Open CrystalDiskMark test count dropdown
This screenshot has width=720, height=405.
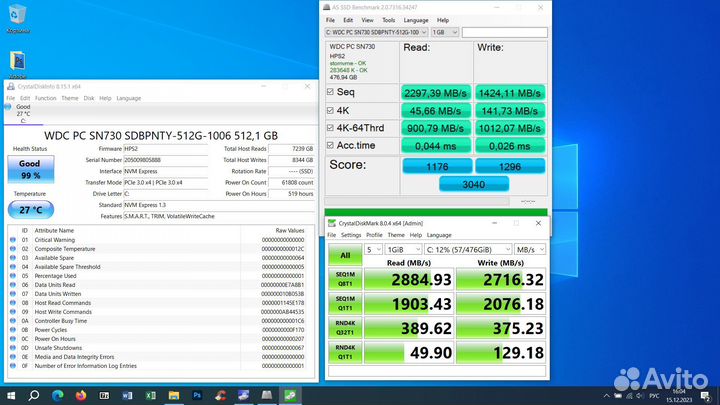point(373,249)
